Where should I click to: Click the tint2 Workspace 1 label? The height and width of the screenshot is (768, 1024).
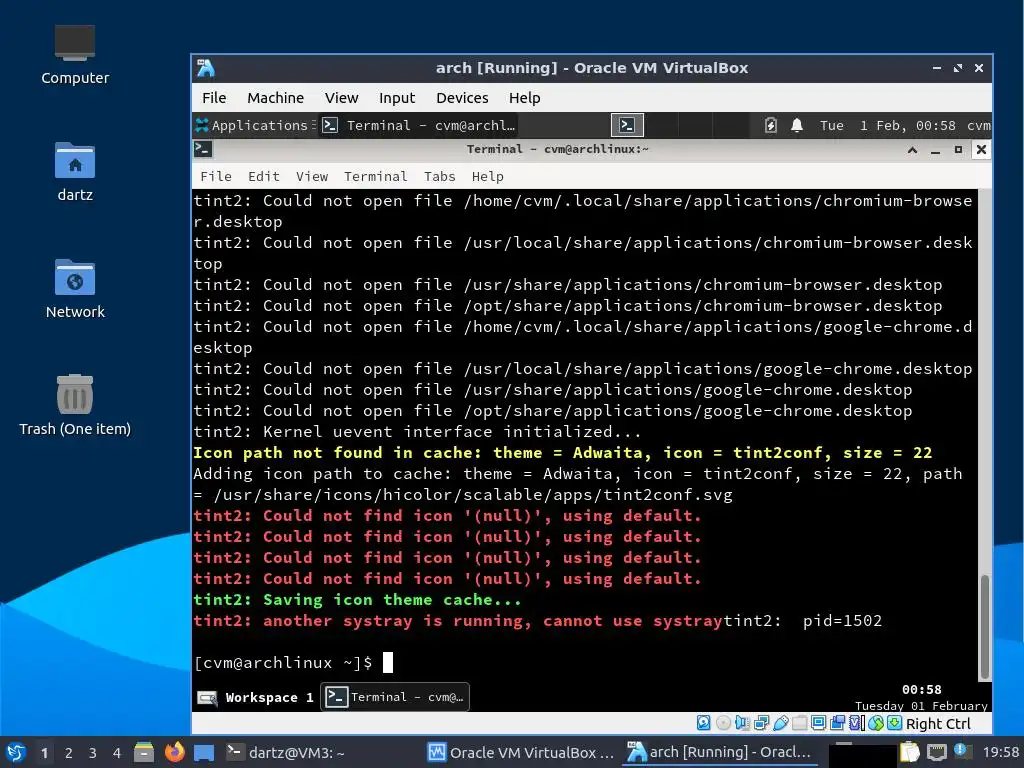click(x=269, y=697)
